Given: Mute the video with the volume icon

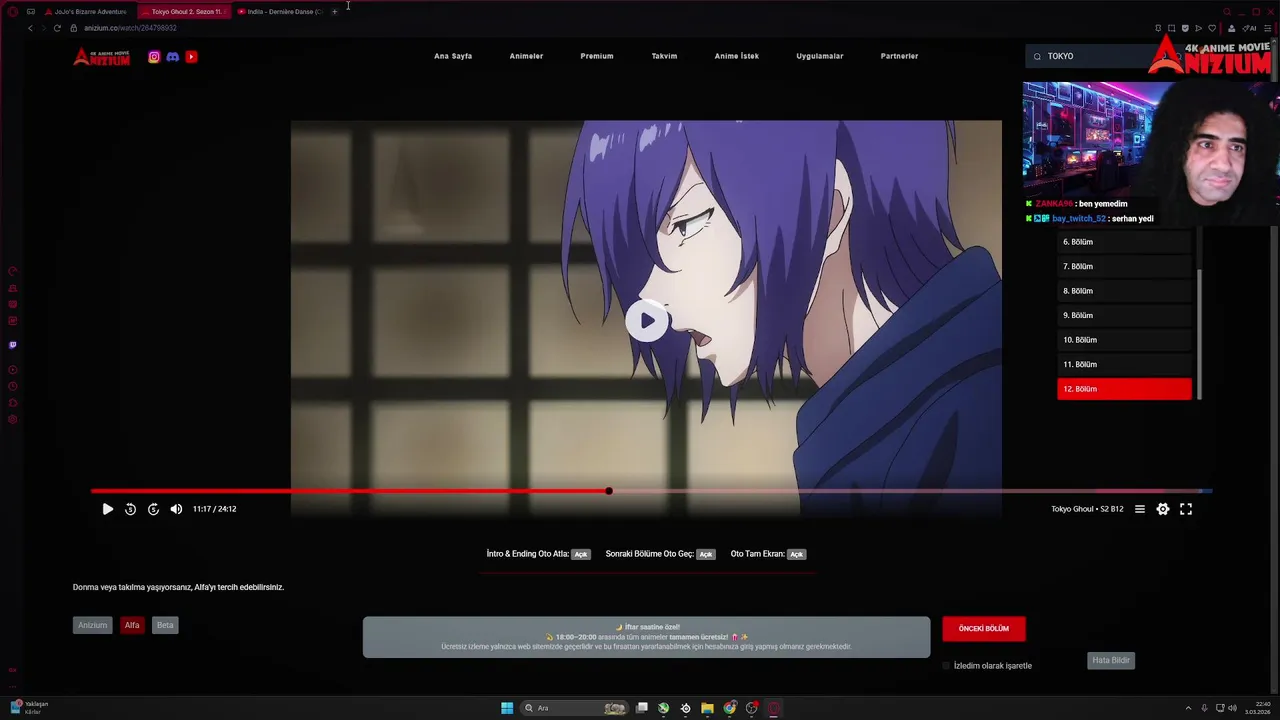Looking at the screenshot, I should pos(176,509).
